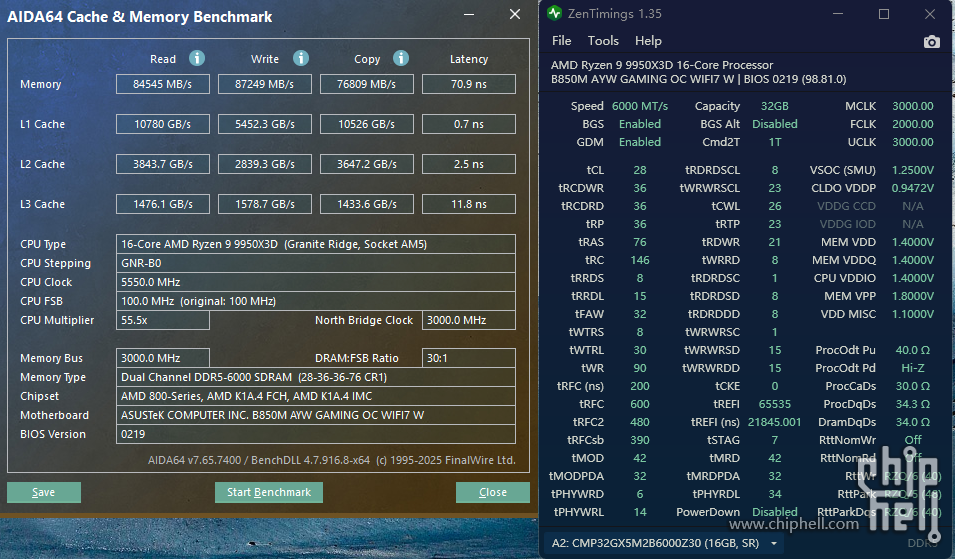Click the Write column info icon
Image resolution: width=955 pixels, height=559 pixels.
301,58
